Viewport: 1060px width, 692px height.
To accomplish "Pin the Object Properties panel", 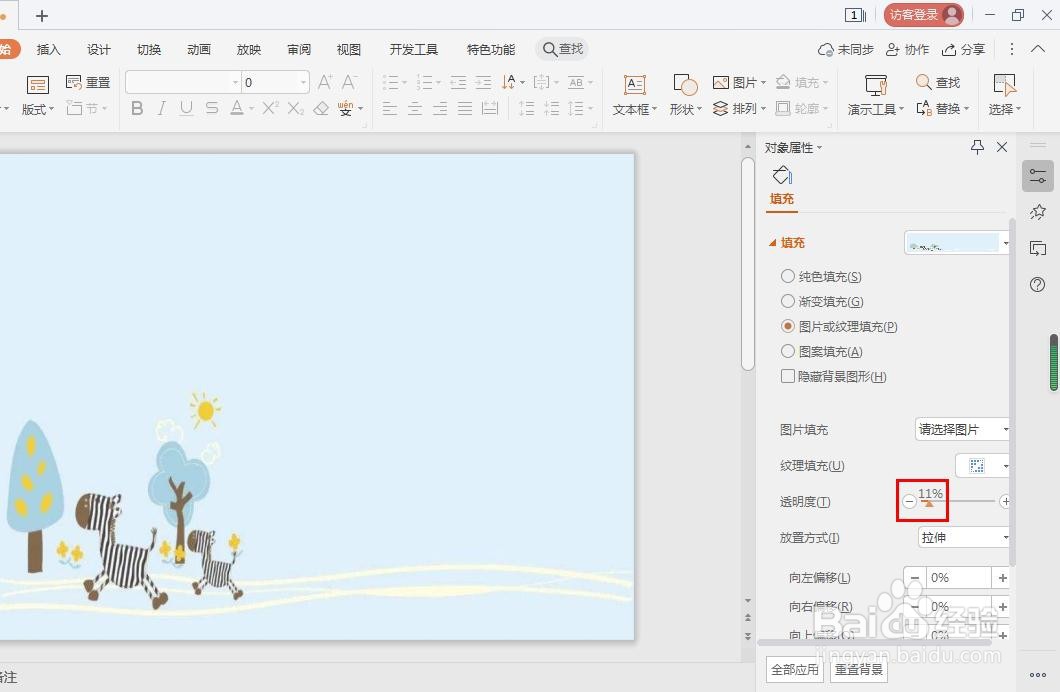I will tap(977, 147).
